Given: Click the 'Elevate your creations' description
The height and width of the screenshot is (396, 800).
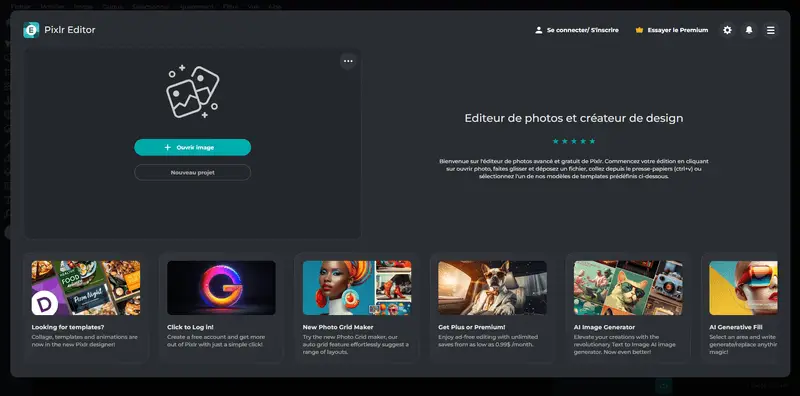Looking at the screenshot, I should (624, 344).
